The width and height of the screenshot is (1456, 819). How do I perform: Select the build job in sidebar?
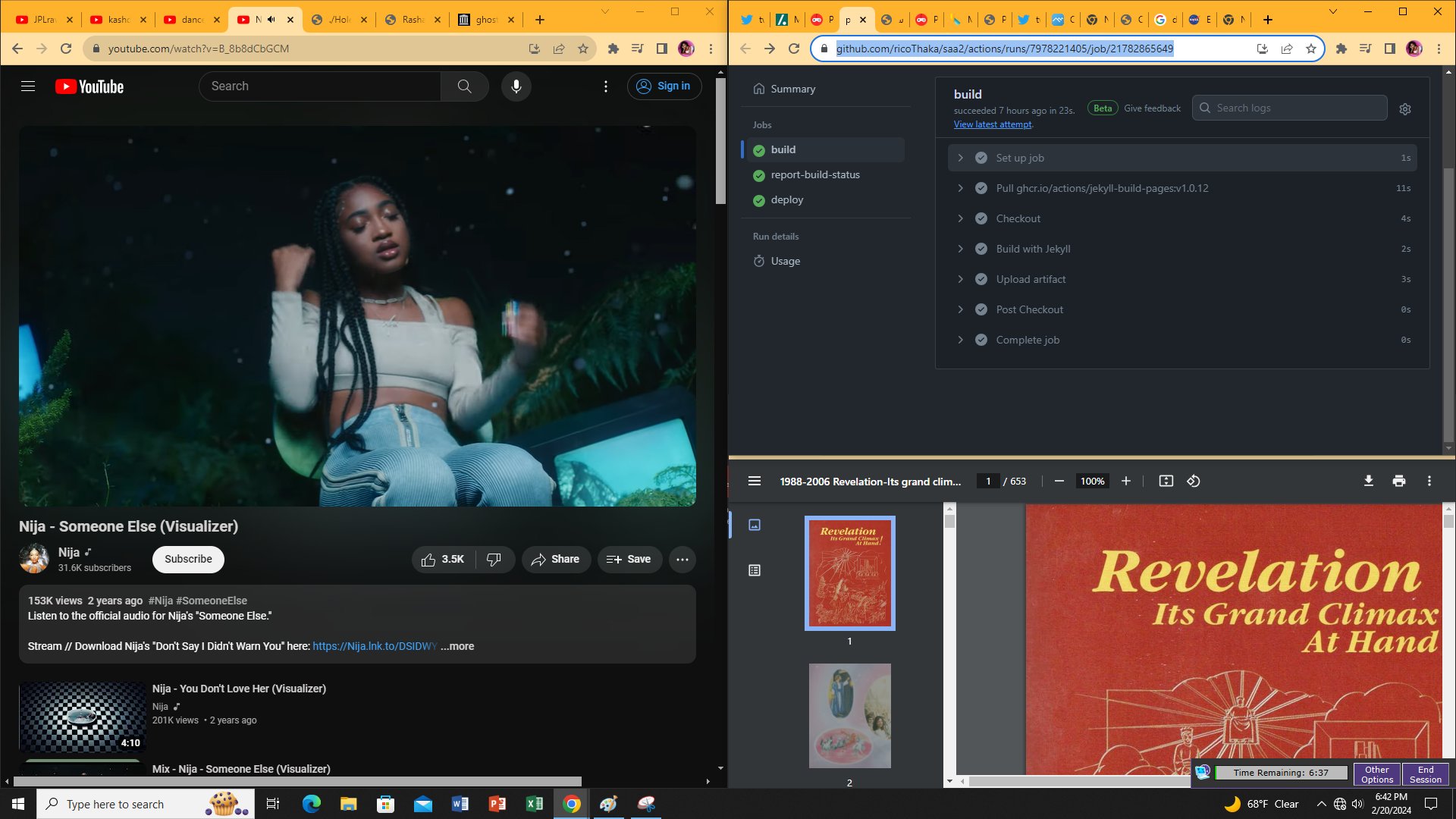click(x=824, y=149)
